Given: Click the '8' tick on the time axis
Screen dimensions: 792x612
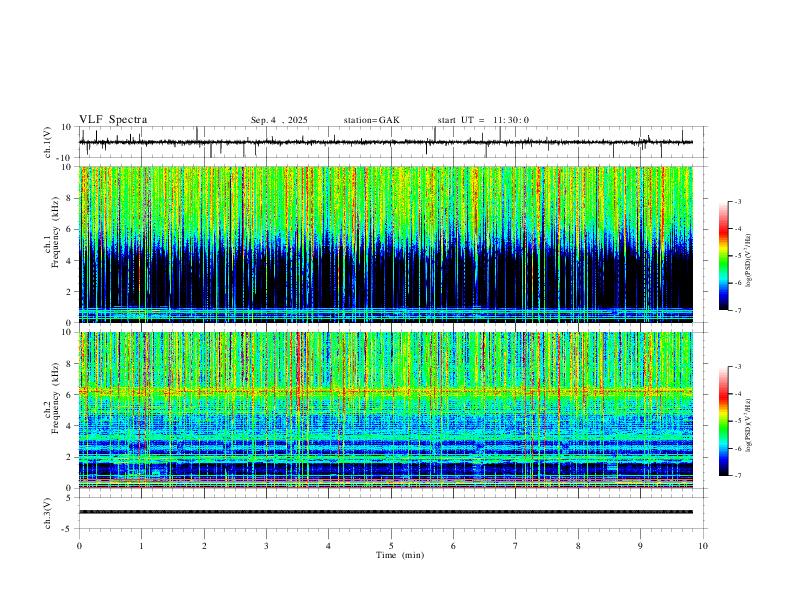Looking at the screenshot, I should click(x=578, y=546).
